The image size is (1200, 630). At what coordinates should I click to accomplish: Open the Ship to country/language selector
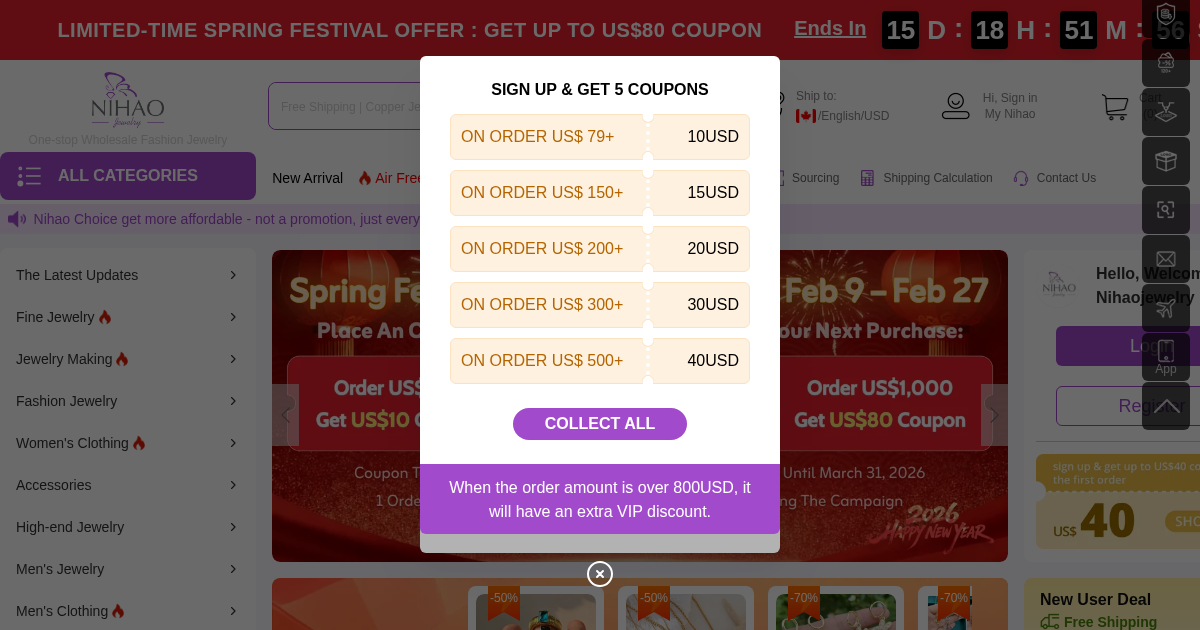coord(841,116)
